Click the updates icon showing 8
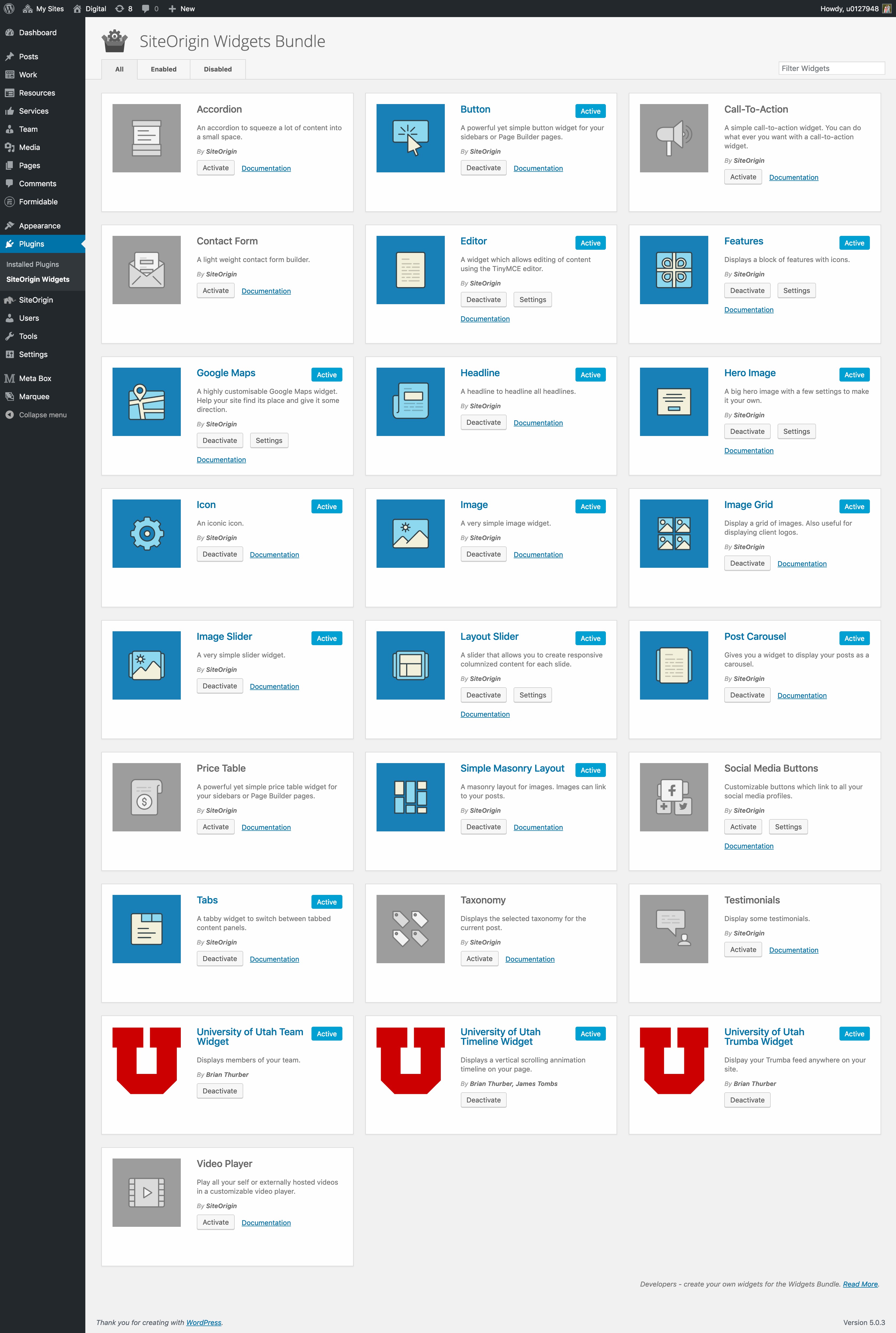896x1333 pixels. pyautogui.click(x=123, y=9)
